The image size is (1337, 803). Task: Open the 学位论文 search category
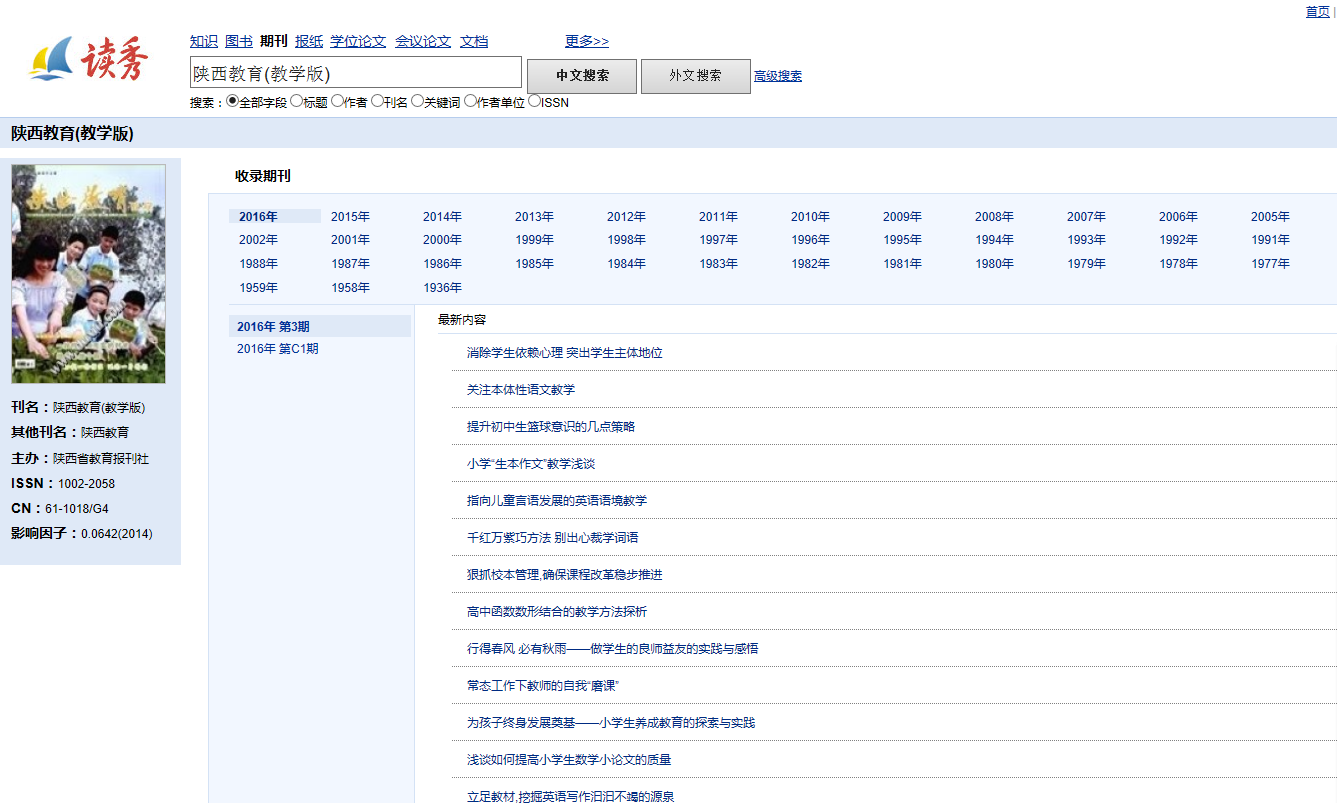[358, 41]
